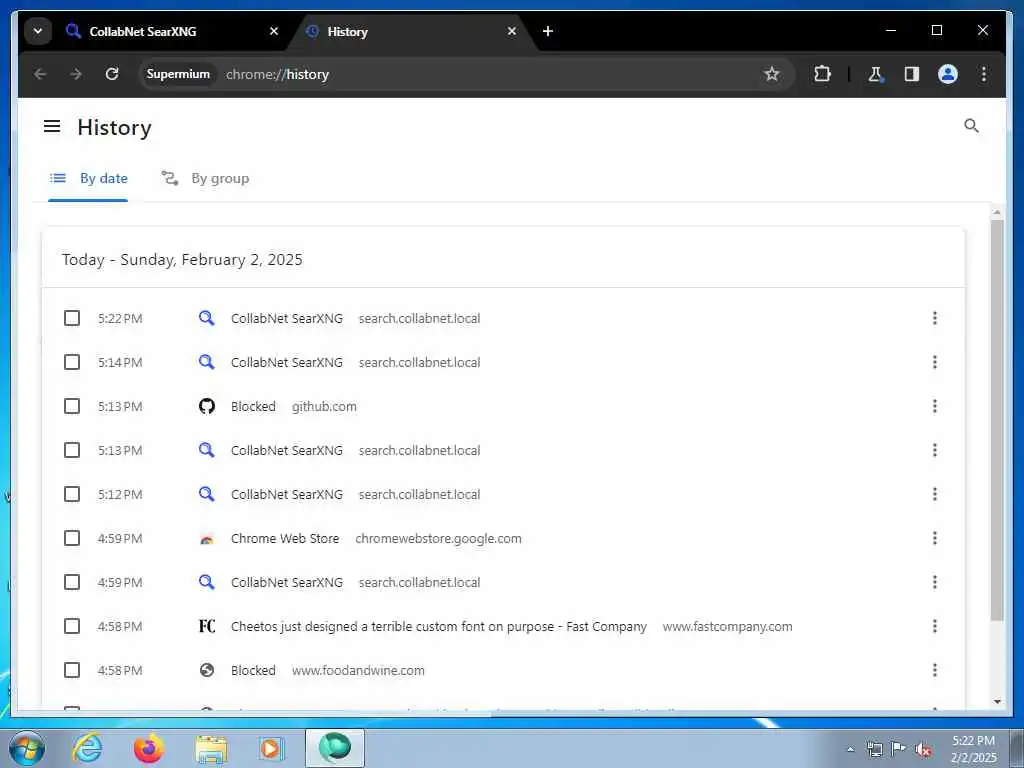Click the history page vertical scrollbar
1024x768 pixels.
[x=997, y=419]
